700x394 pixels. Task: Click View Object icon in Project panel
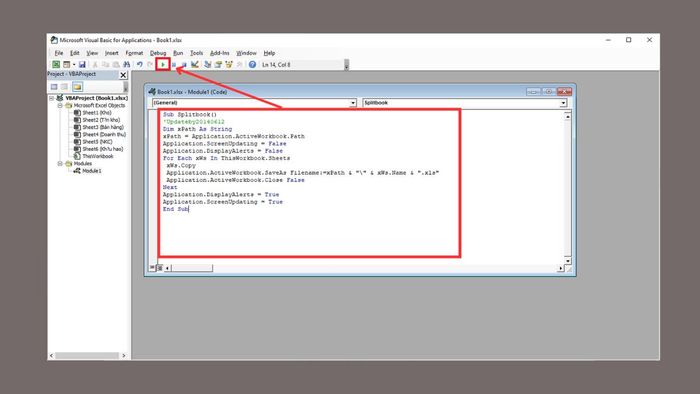pyautogui.click(x=65, y=87)
